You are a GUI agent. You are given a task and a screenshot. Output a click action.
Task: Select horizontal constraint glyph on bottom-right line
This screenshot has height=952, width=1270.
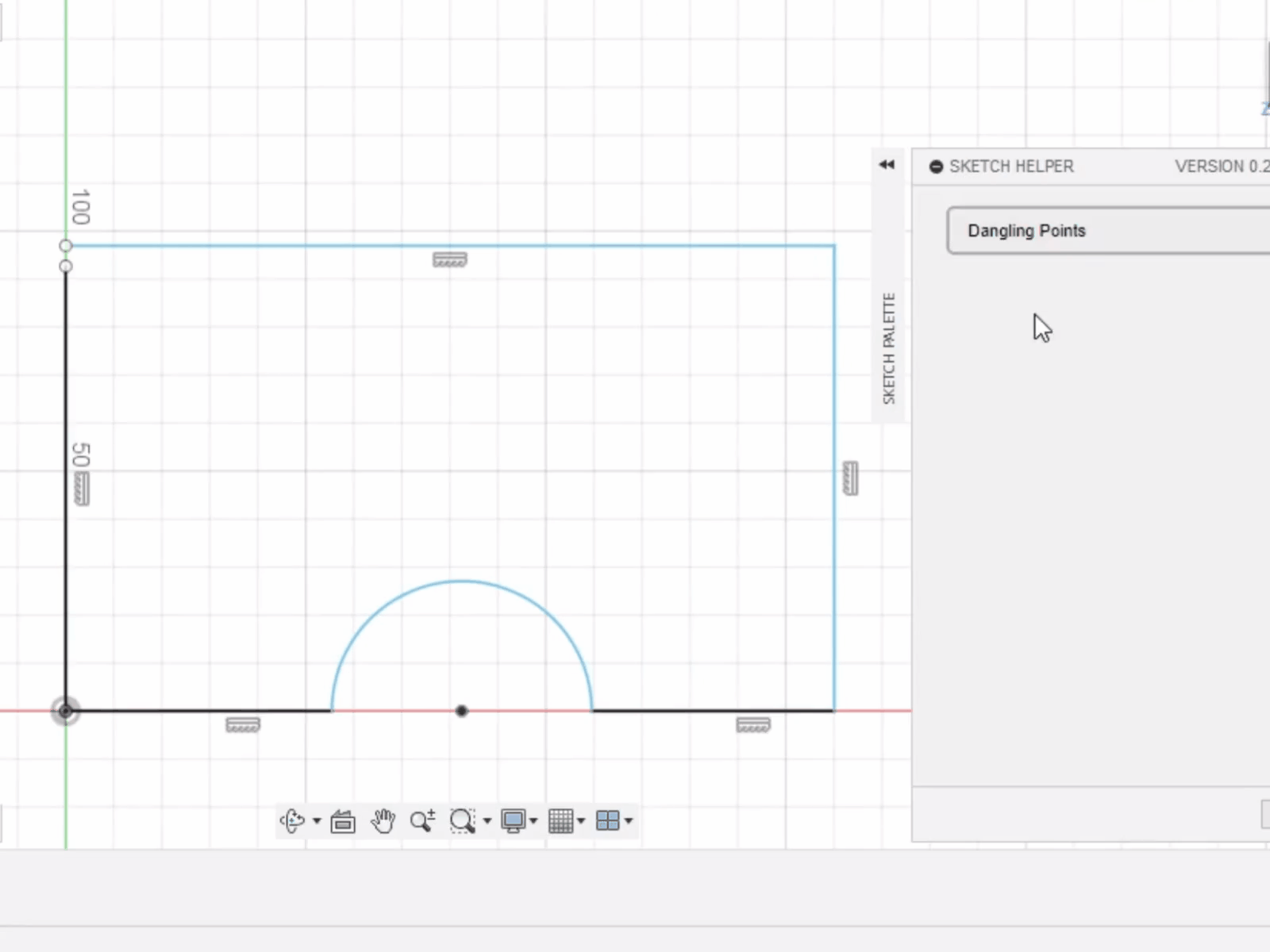[x=753, y=725]
